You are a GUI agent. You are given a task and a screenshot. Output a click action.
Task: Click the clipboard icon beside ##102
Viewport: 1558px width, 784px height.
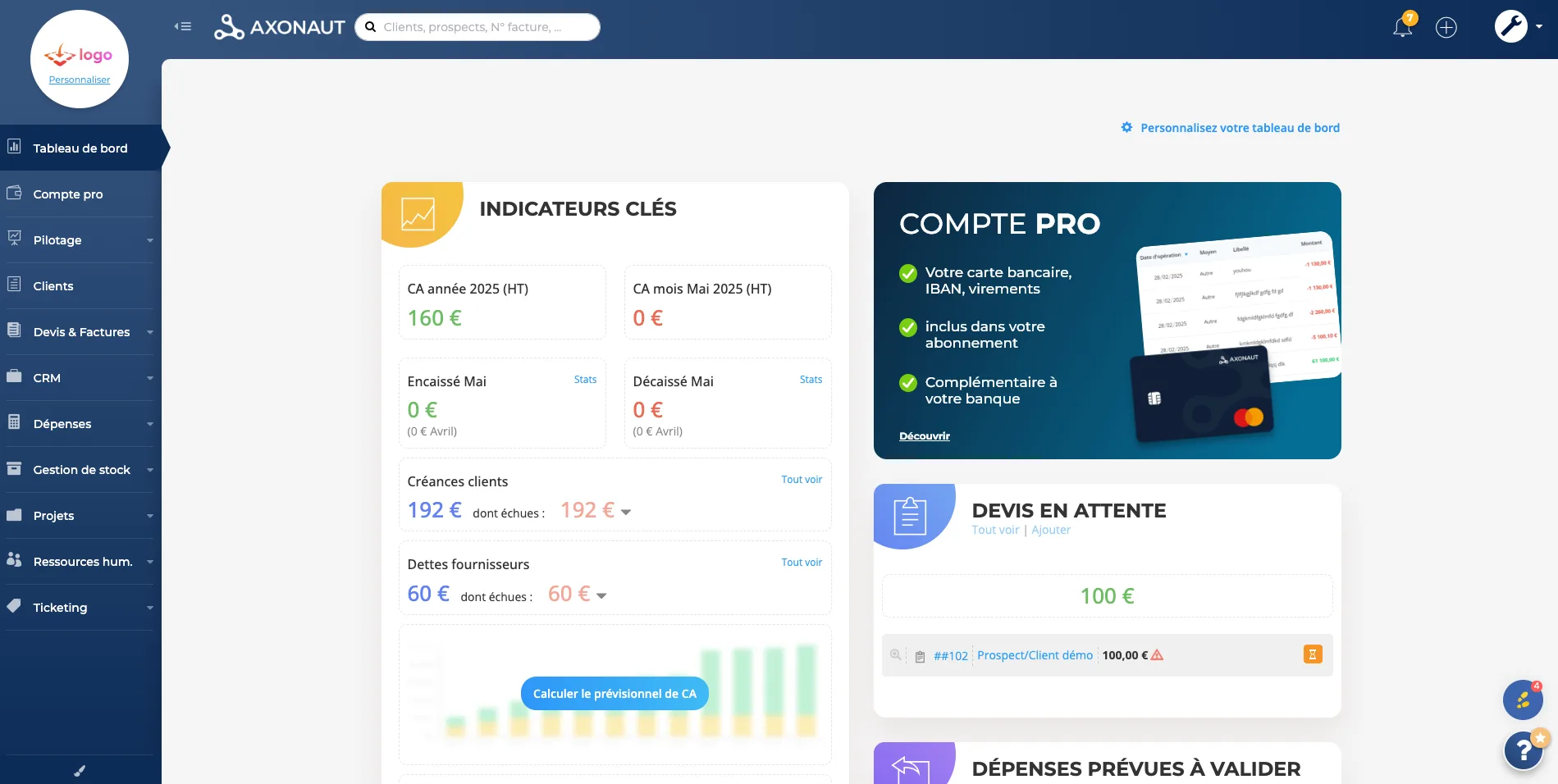coord(920,656)
